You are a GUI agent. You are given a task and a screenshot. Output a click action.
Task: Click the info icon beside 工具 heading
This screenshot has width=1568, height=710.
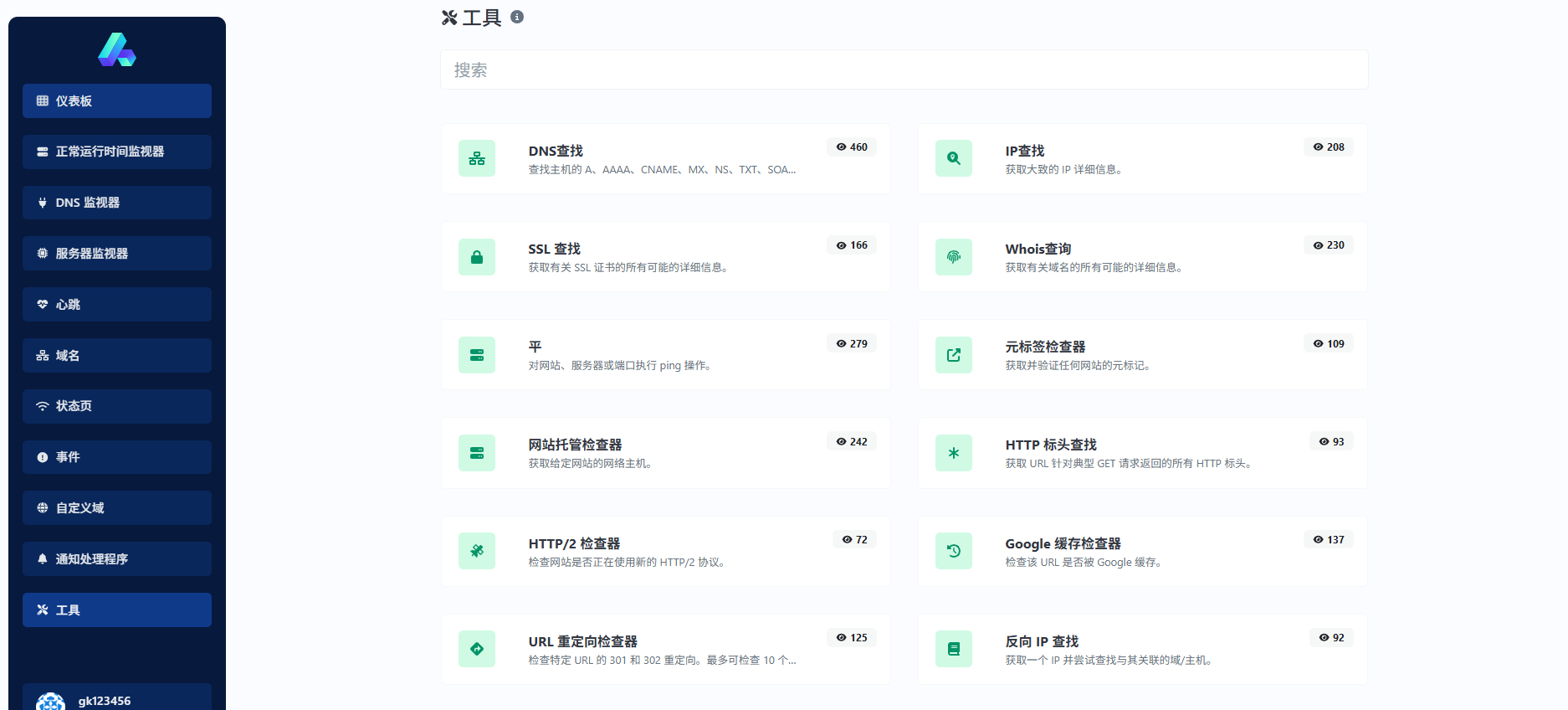[x=517, y=17]
